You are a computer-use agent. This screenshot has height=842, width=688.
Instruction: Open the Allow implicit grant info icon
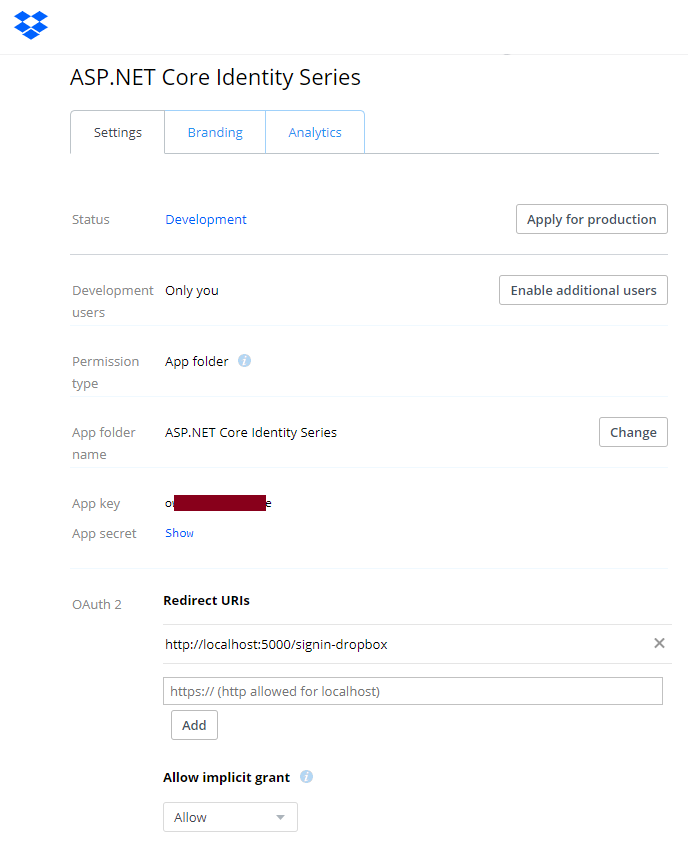pos(306,777)
